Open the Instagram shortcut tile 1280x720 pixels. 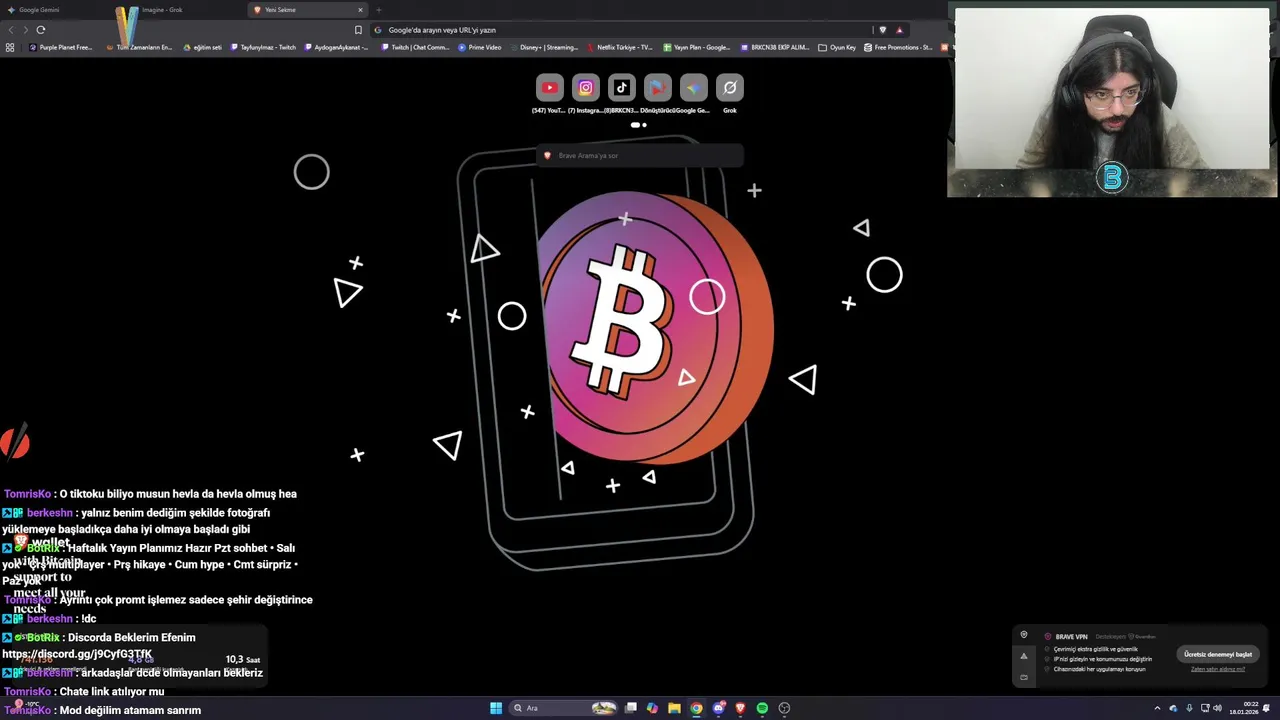point(585,88)
